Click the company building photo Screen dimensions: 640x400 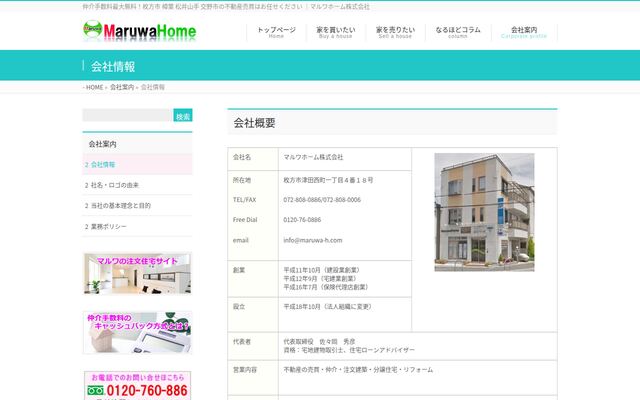click(x=484, y=212)
